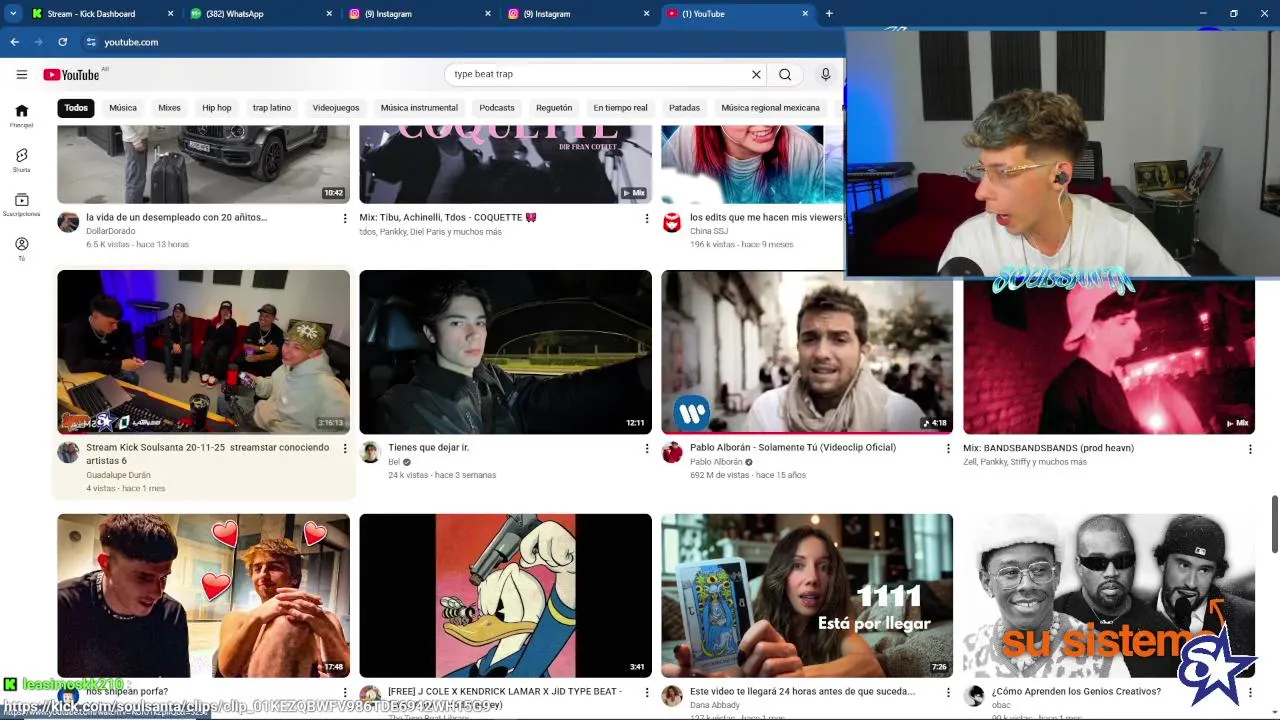
Task: Select the Música filter chip
Action: point(123,108)
